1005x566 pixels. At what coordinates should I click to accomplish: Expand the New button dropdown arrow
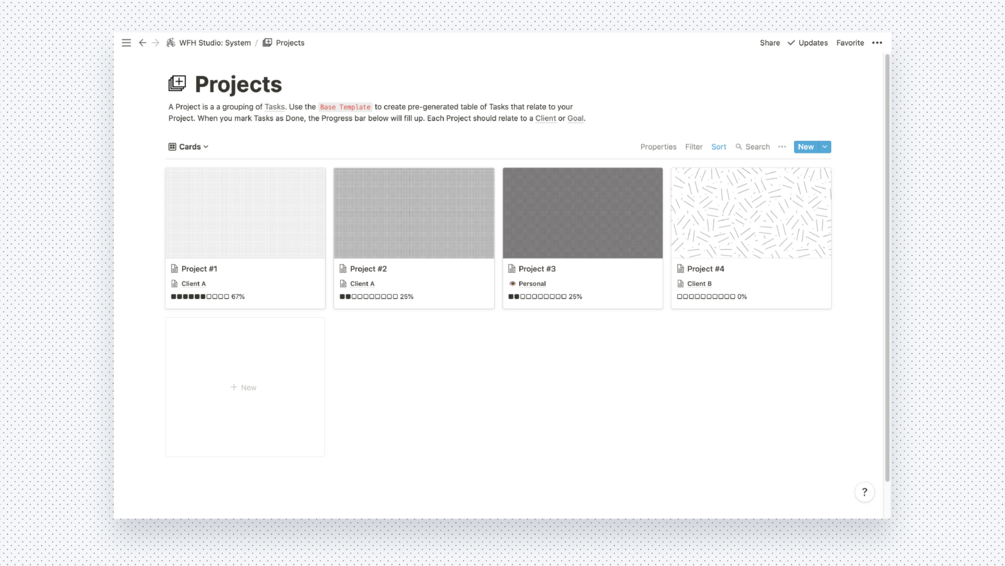coord(825,147)
